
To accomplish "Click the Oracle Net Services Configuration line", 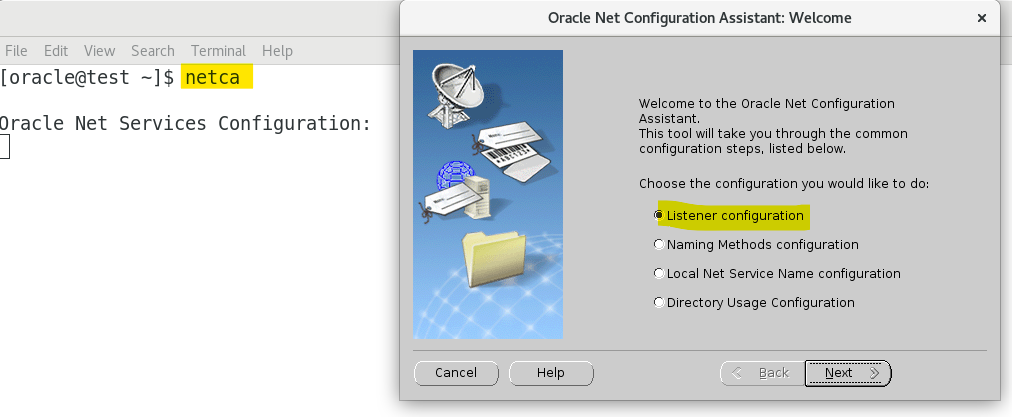I will 185,123.
